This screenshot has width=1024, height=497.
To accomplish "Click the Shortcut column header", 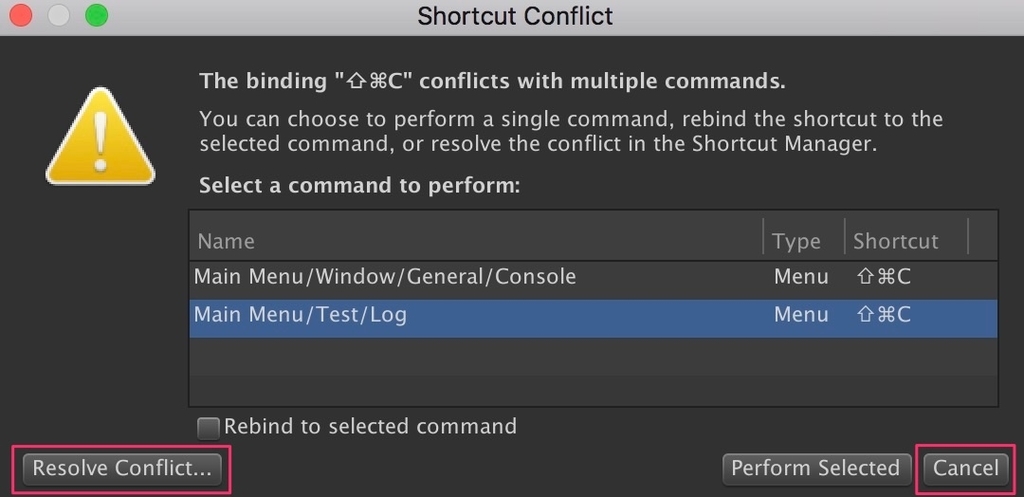I will pyautogui.click(x=906, y=240).
